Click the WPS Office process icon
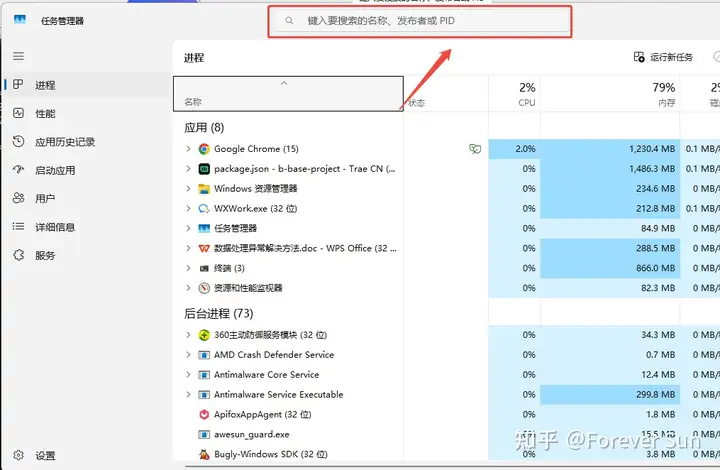The height and width of the screenshot is (470, 720). pos(204,248)
